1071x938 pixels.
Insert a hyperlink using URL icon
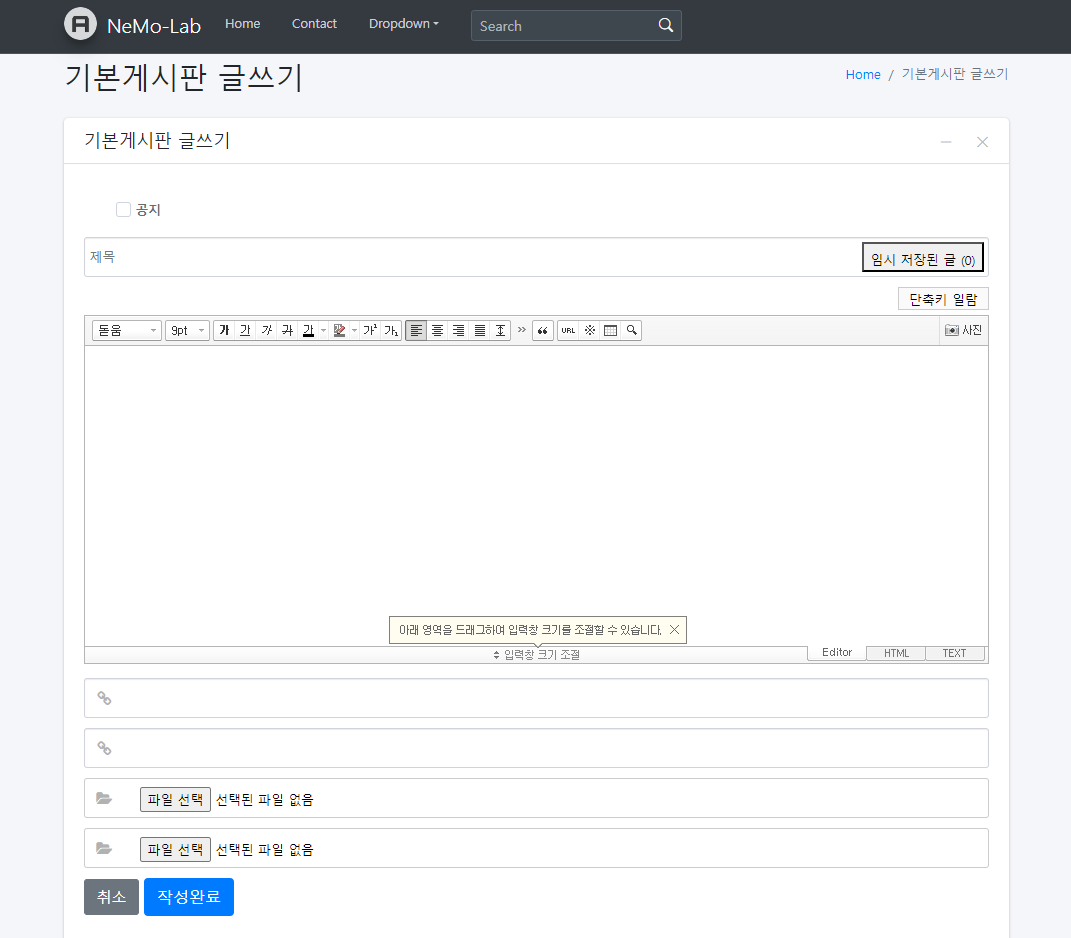pos(568,330)
